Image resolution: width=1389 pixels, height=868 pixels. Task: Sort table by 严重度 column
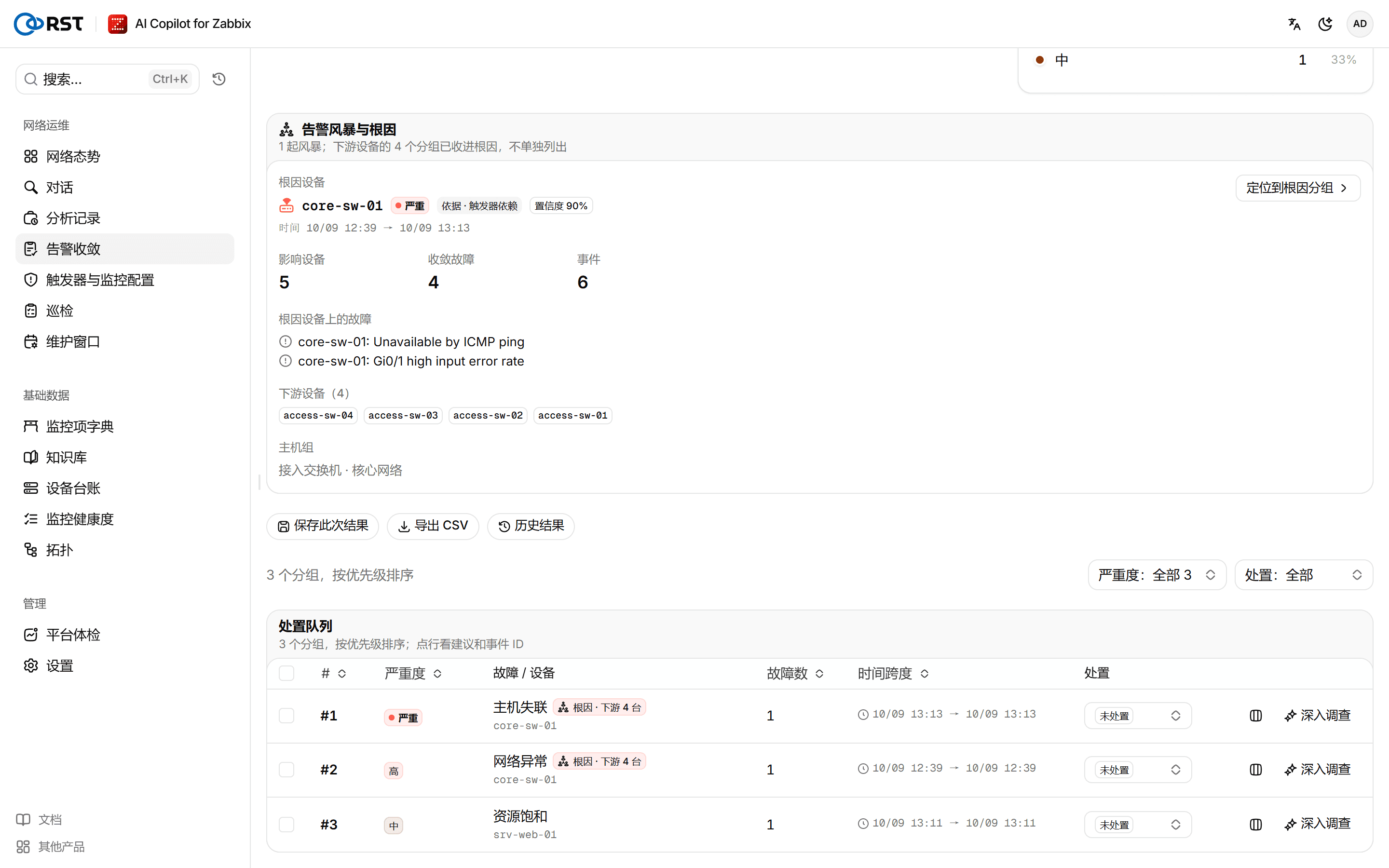coord(413,673)
